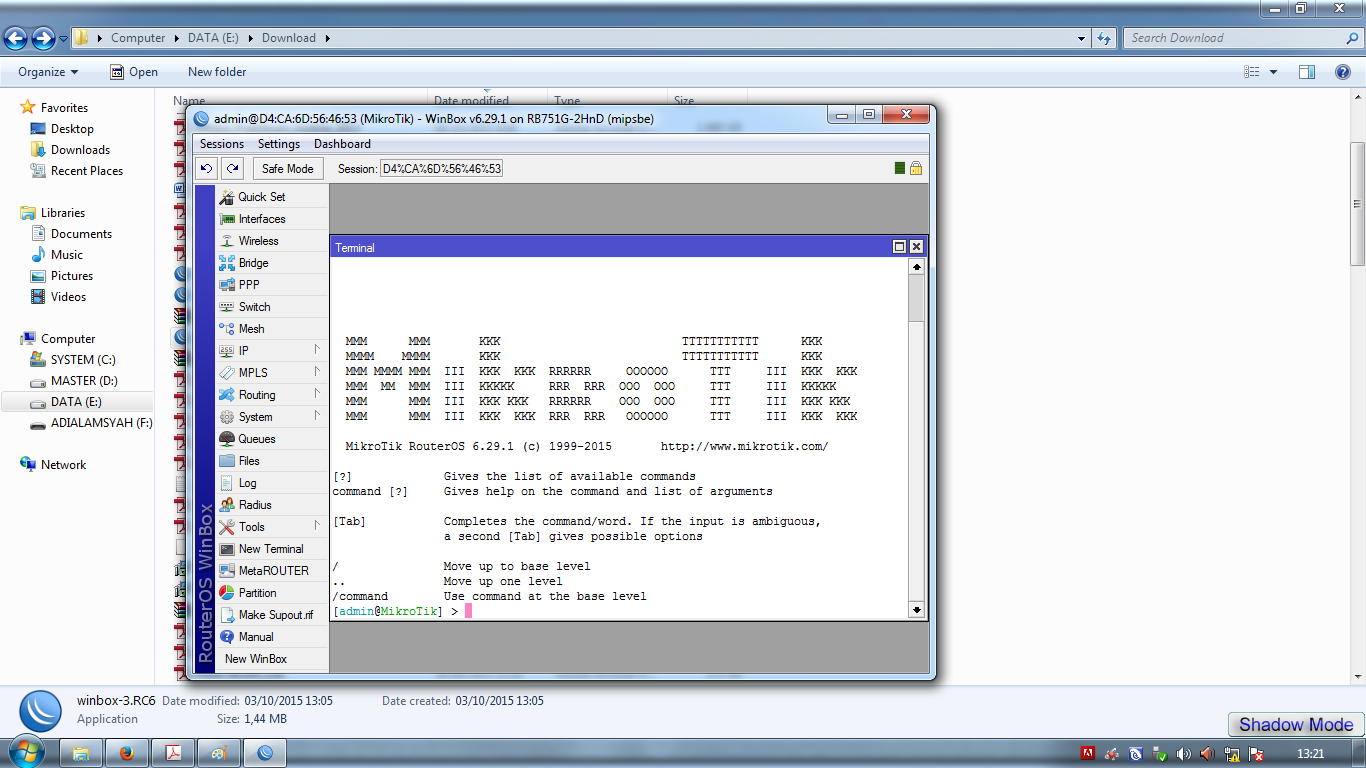Click the Date modified column header
The width and height of the screenshot is (1366, 768).
tap(471, 100)
